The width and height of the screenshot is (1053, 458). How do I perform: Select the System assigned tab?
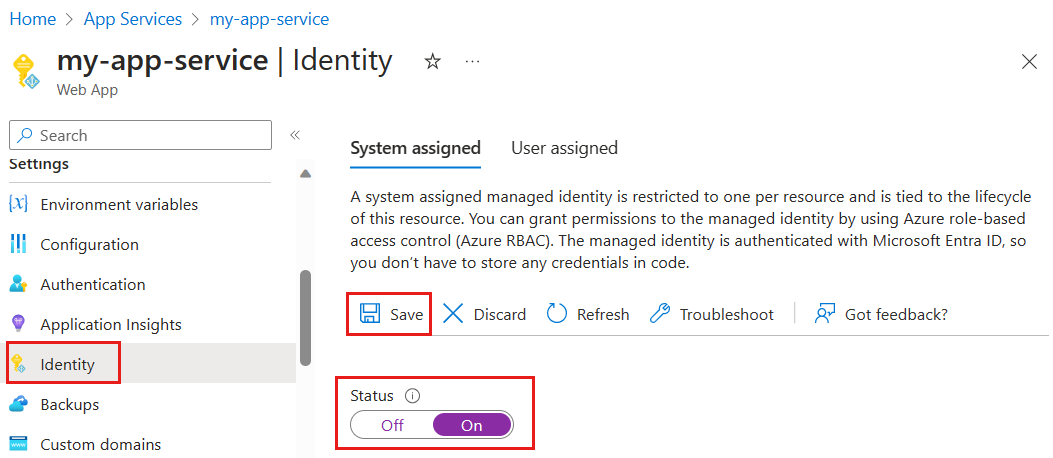[x=415, y=148]
